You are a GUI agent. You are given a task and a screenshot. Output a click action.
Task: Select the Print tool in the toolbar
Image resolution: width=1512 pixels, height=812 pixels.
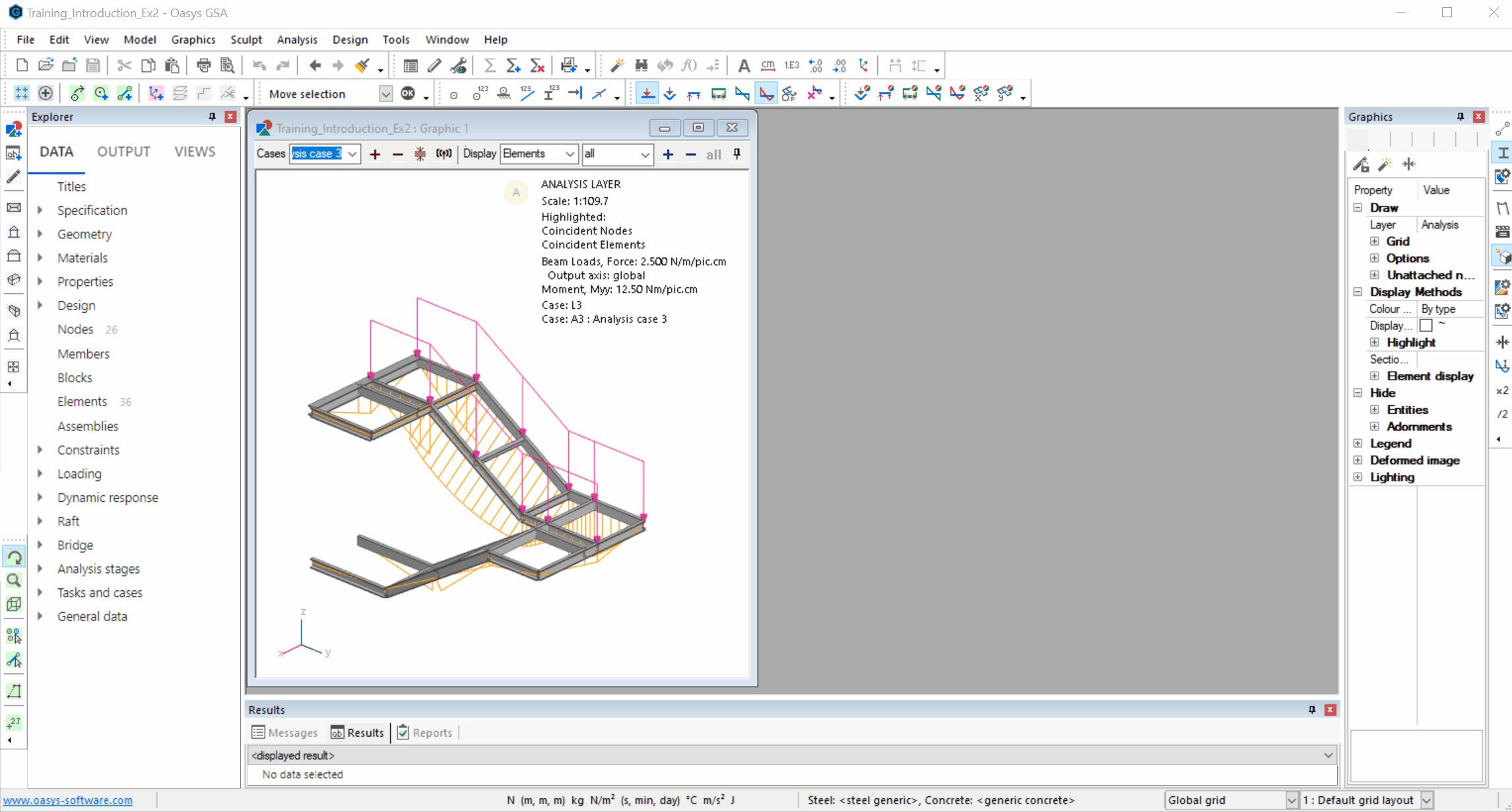(x=203, y=65)
